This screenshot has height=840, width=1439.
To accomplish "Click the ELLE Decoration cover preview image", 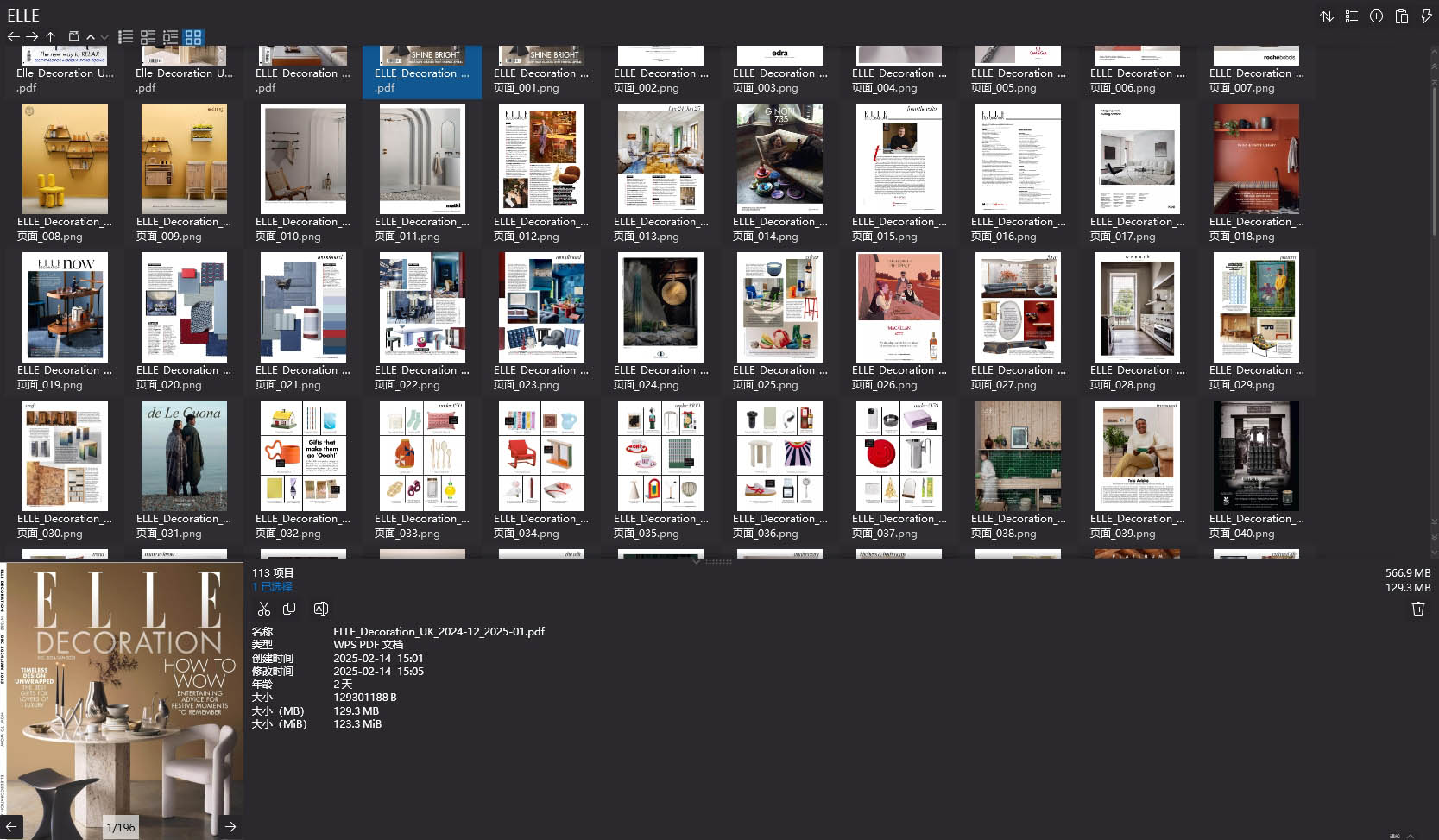I will [122, 700].
